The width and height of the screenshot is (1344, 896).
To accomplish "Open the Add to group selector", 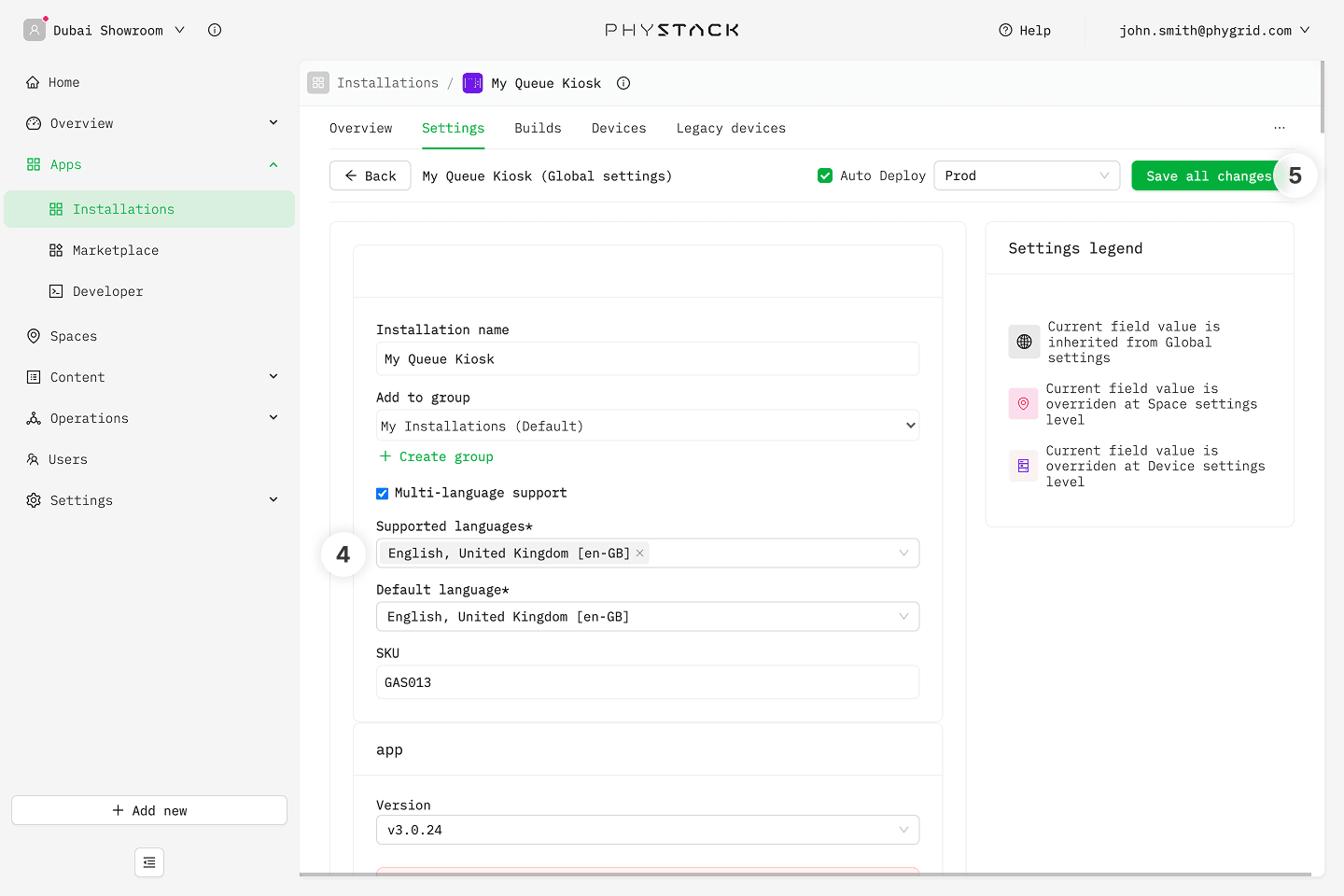I will coord(647,426).
